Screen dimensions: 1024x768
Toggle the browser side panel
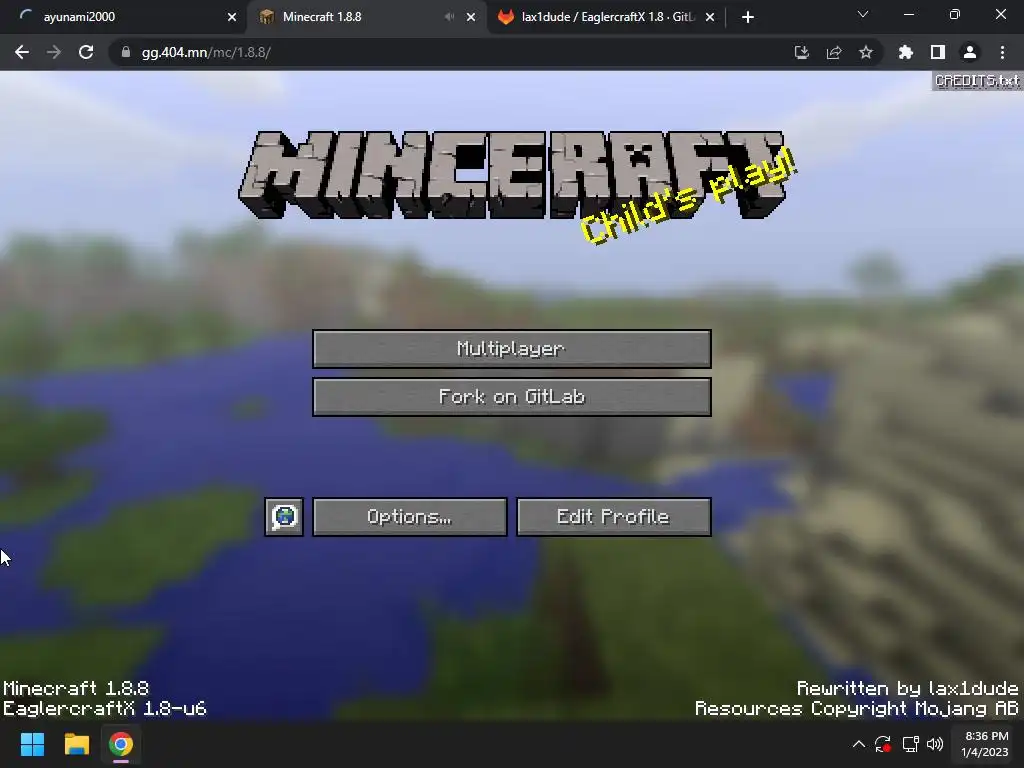(x=938, y=52)
